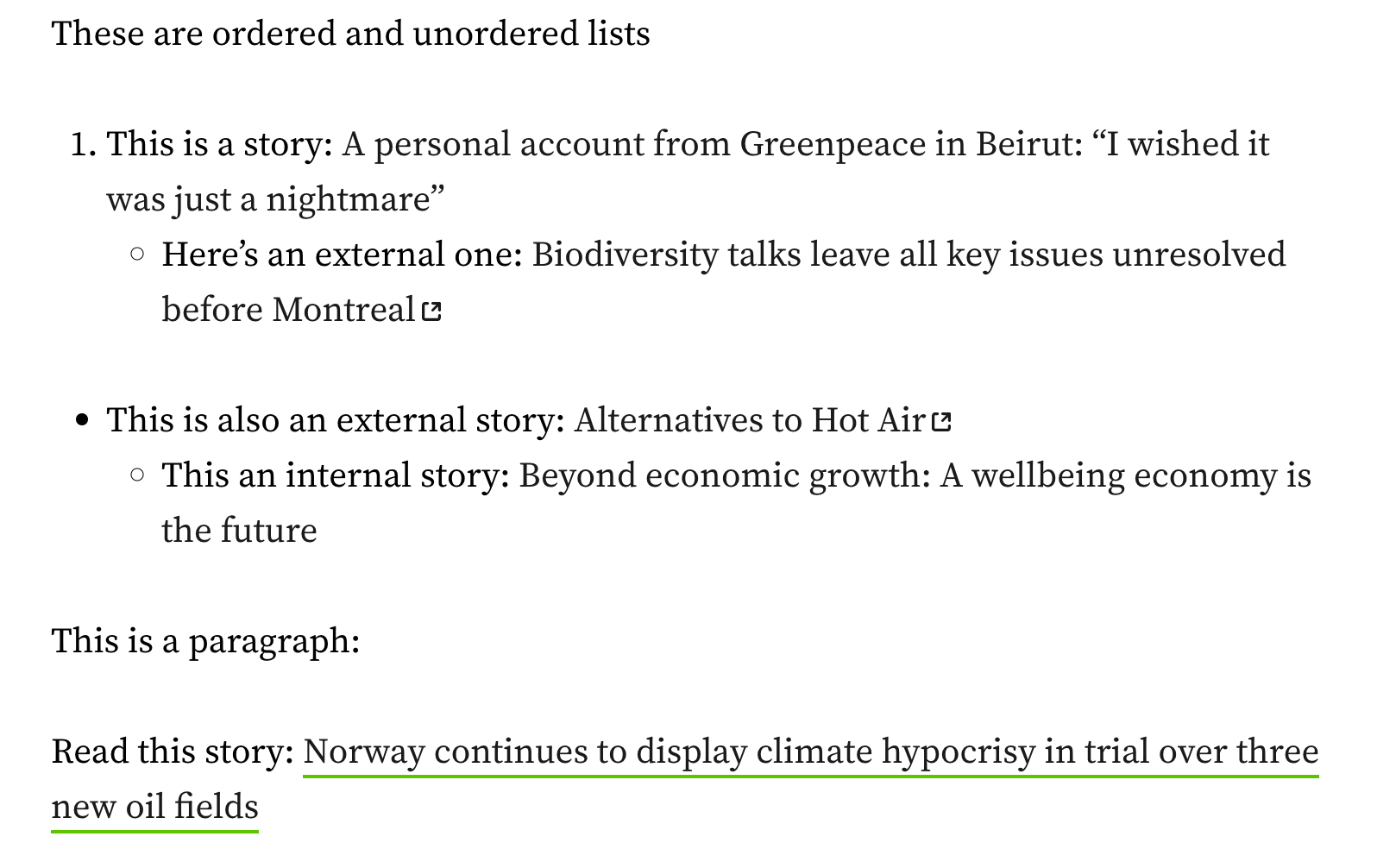Open the Alternatives to Hot Air link

[750, 420]
